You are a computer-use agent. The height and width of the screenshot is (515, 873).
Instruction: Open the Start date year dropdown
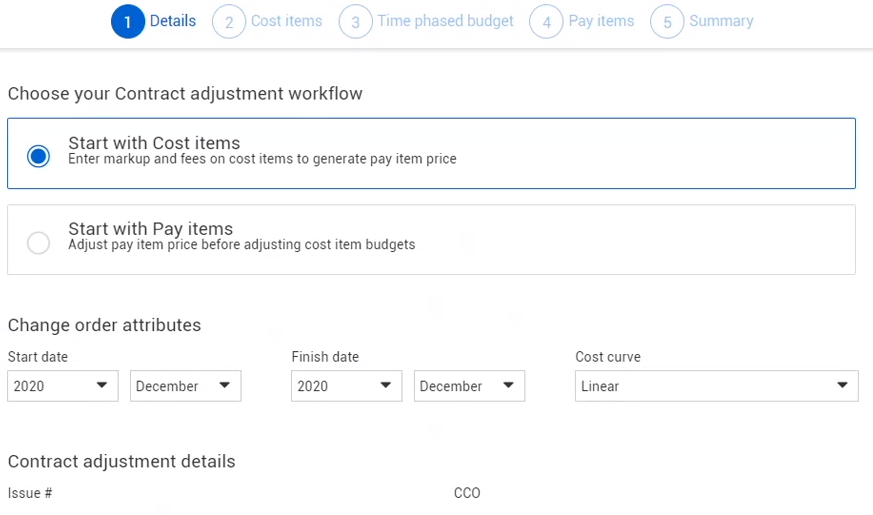(62, 386)
